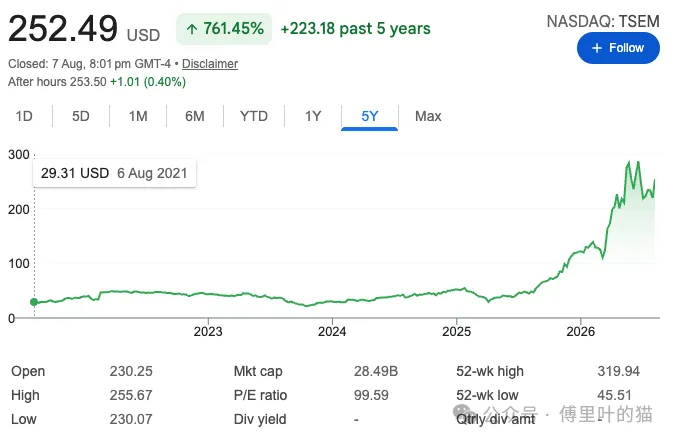The height and width of the screenshot is (441, 674).
Task: Select the 5D time range tab
Action: 81,116
